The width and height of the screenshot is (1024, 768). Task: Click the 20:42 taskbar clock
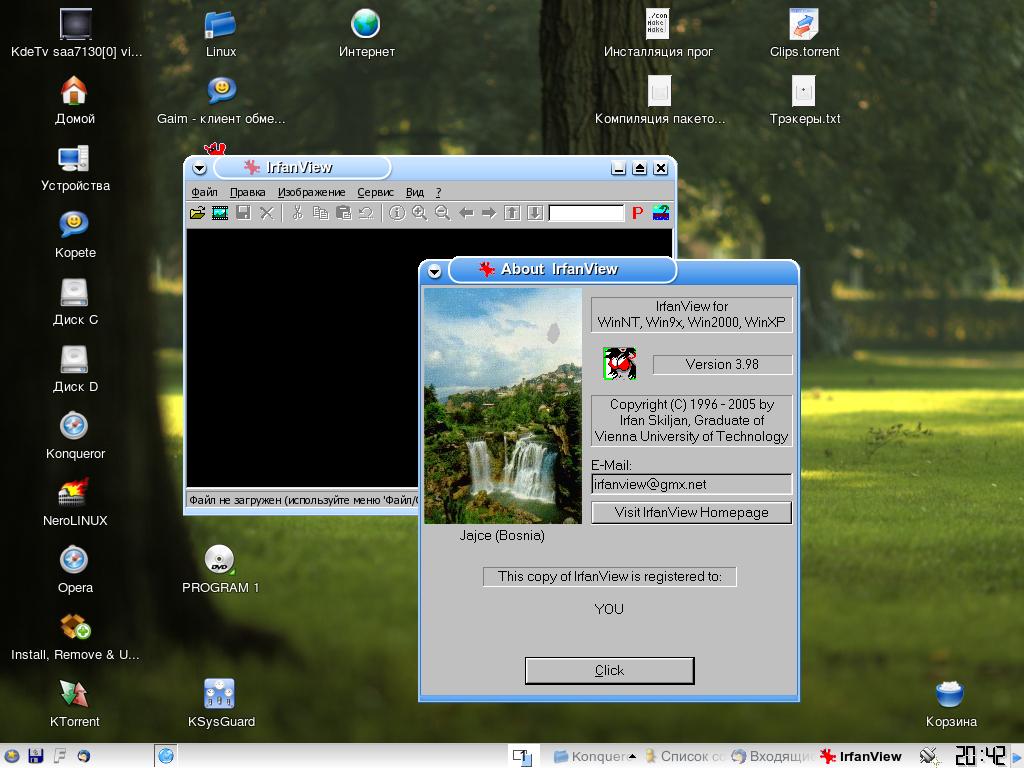click(x=980, y=756)
